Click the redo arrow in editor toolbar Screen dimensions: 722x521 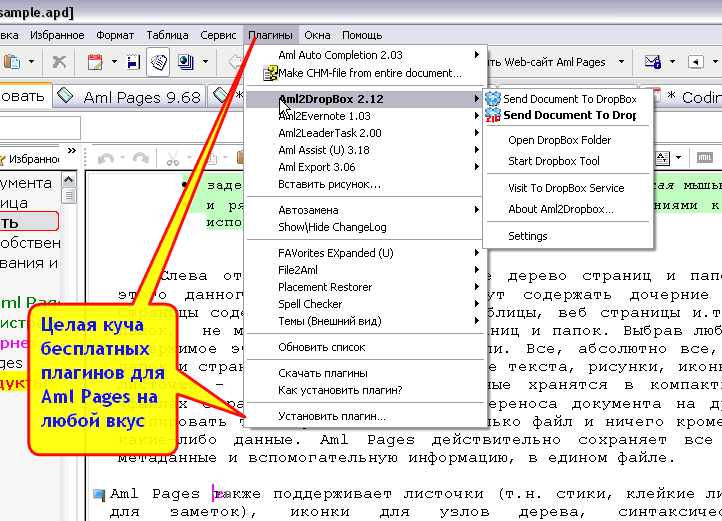[141, 158]
